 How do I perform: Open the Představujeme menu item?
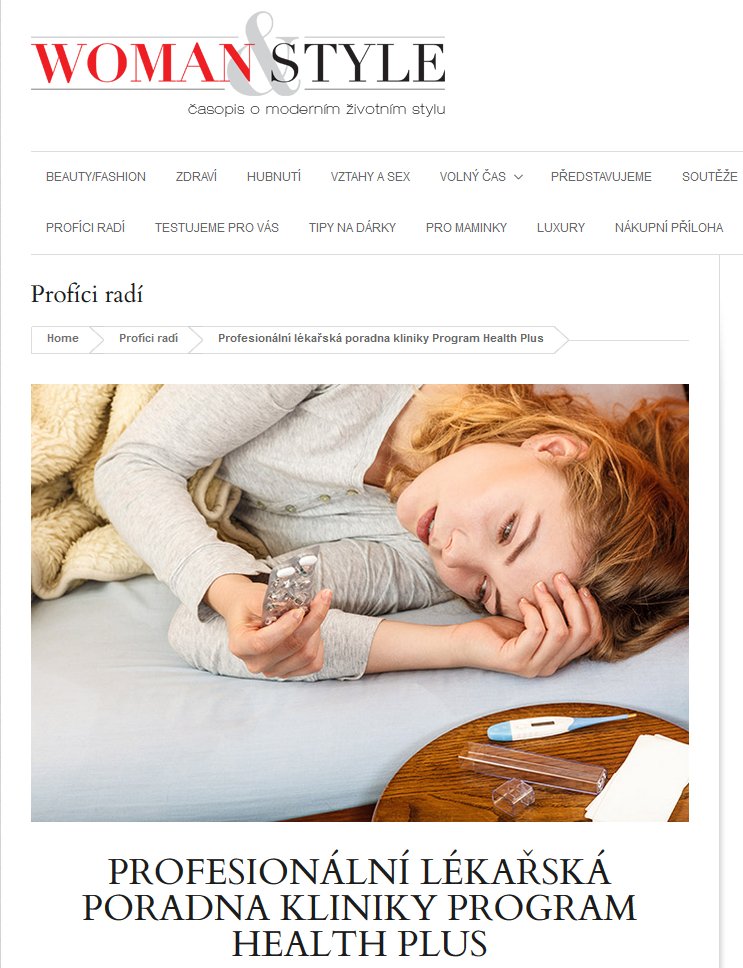[601, 177]
